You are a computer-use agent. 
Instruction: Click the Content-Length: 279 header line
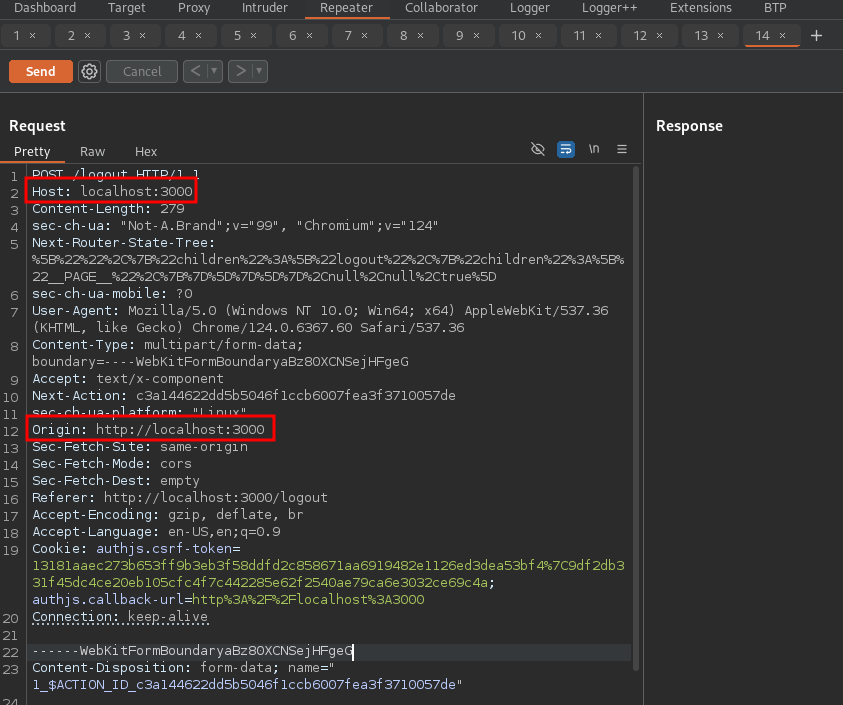[108, 209]
